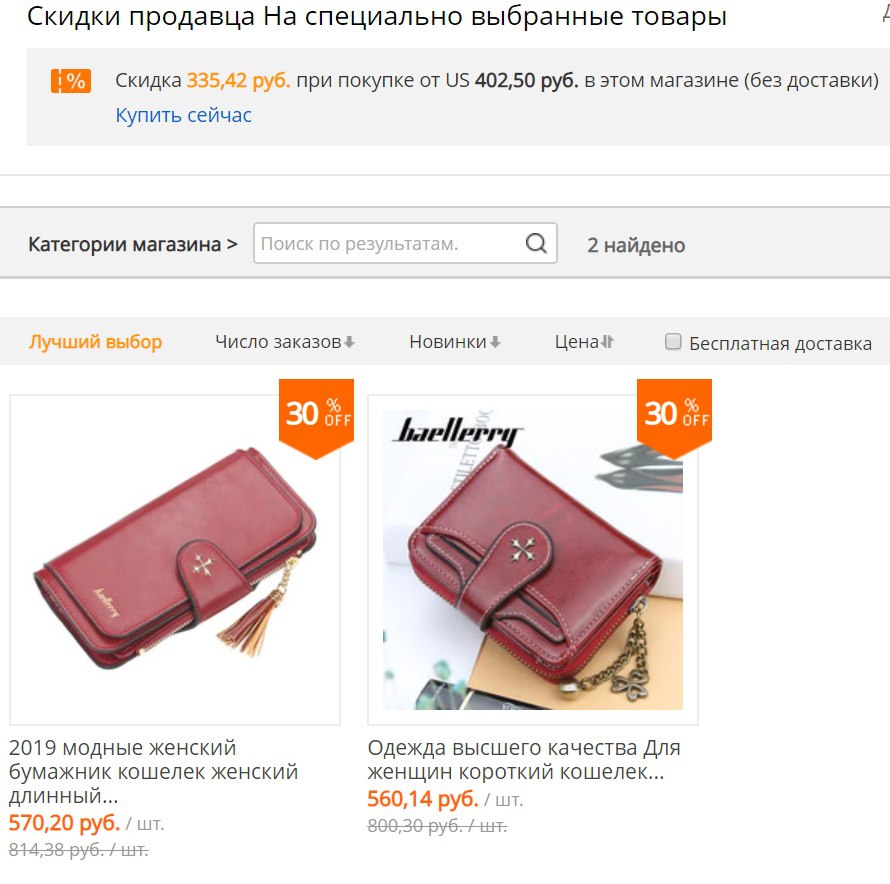Click the Число заказов sort arrow
Image resolution: width=890 pixels, height=884 pixels.
tap(349, 342)
